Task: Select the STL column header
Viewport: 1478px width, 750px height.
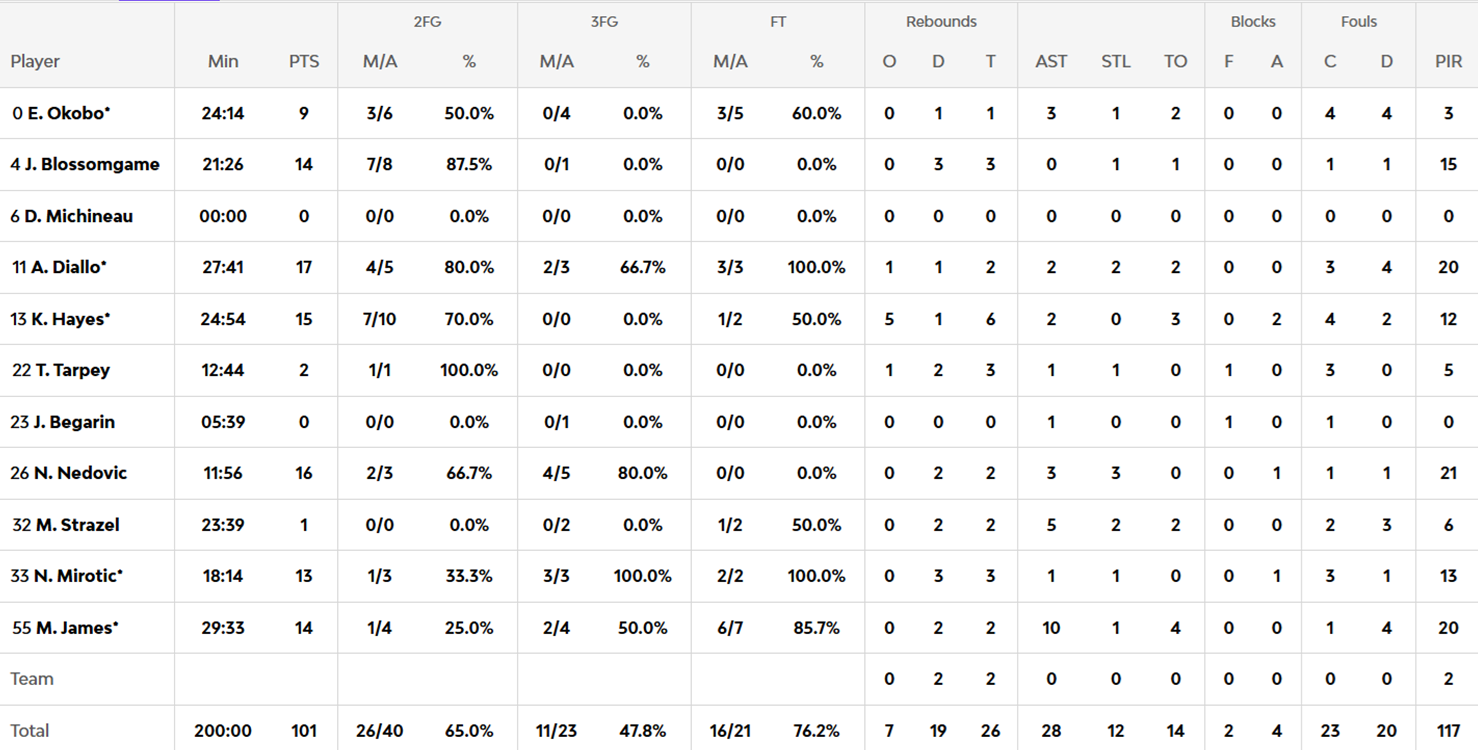Action: pos(1116,61)
